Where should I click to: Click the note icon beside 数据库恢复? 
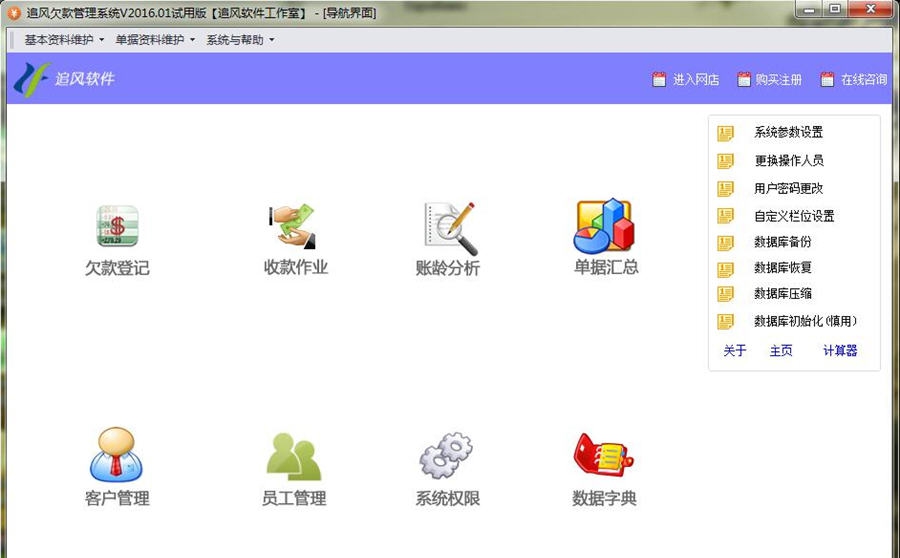click(726, 269)
